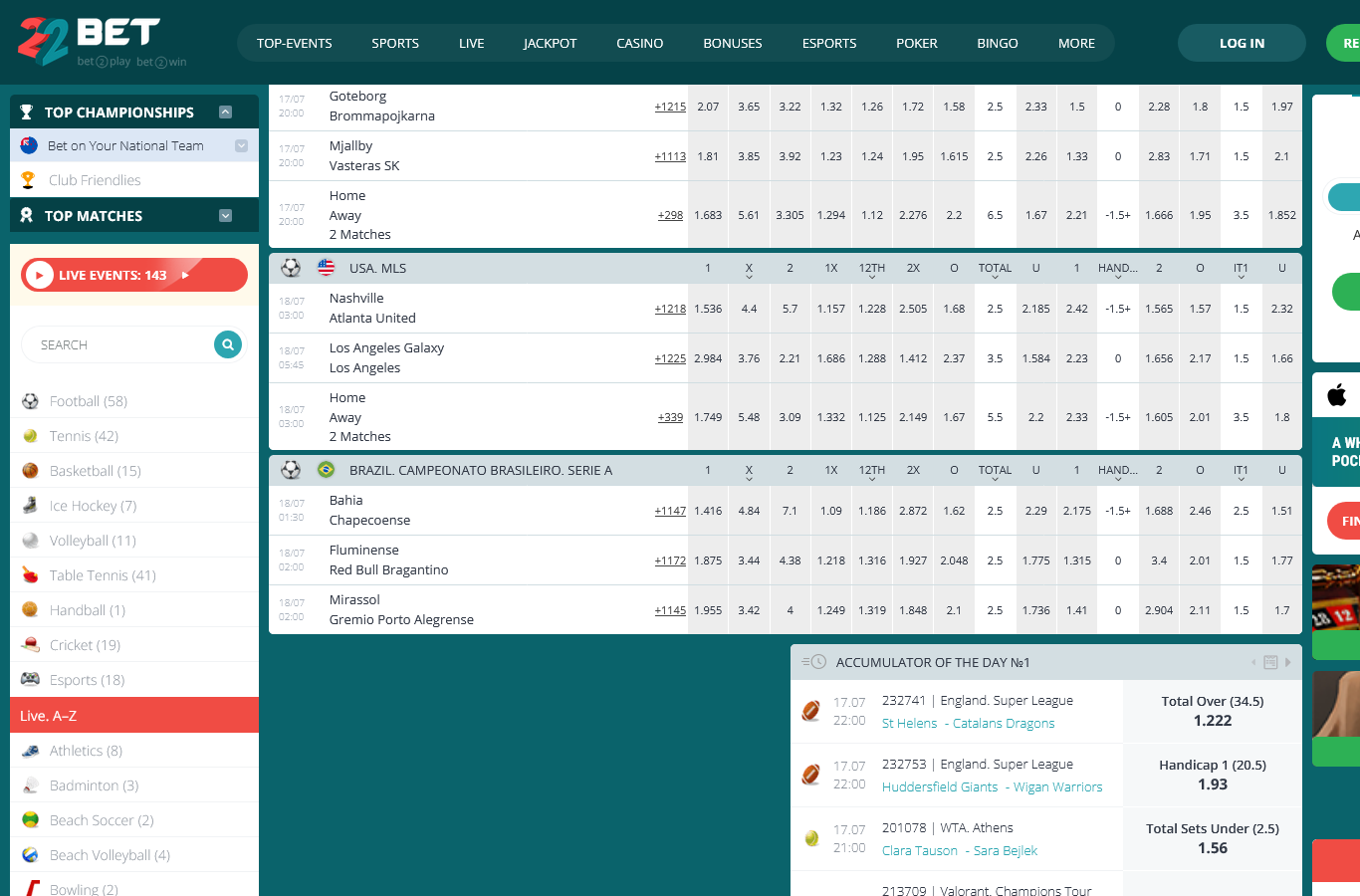Click the Apple app icon
The width and height of the screenshot is (1360, 896).
(x=1337, y=395)
